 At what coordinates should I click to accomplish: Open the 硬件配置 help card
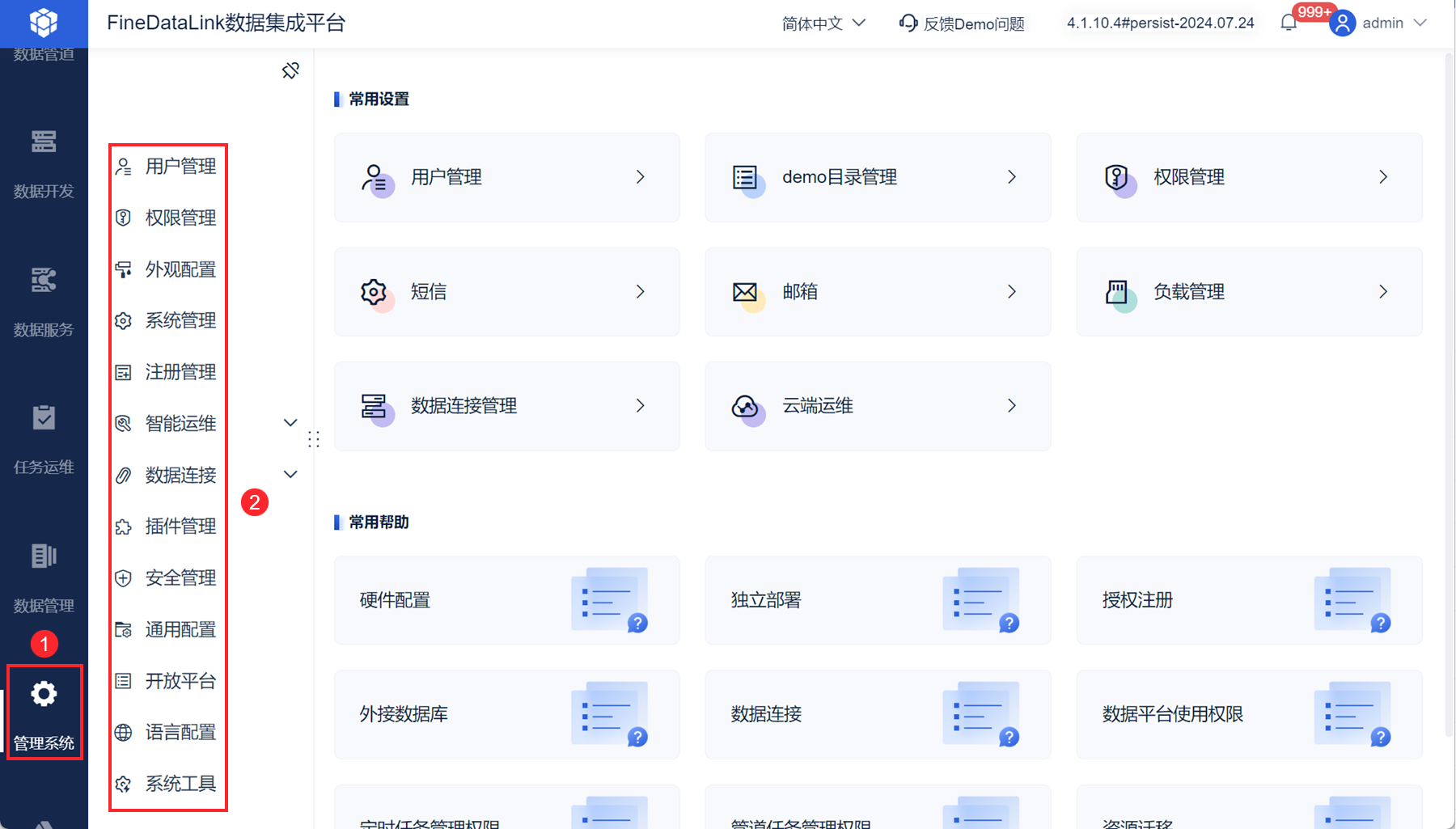[x=507, y=600]
